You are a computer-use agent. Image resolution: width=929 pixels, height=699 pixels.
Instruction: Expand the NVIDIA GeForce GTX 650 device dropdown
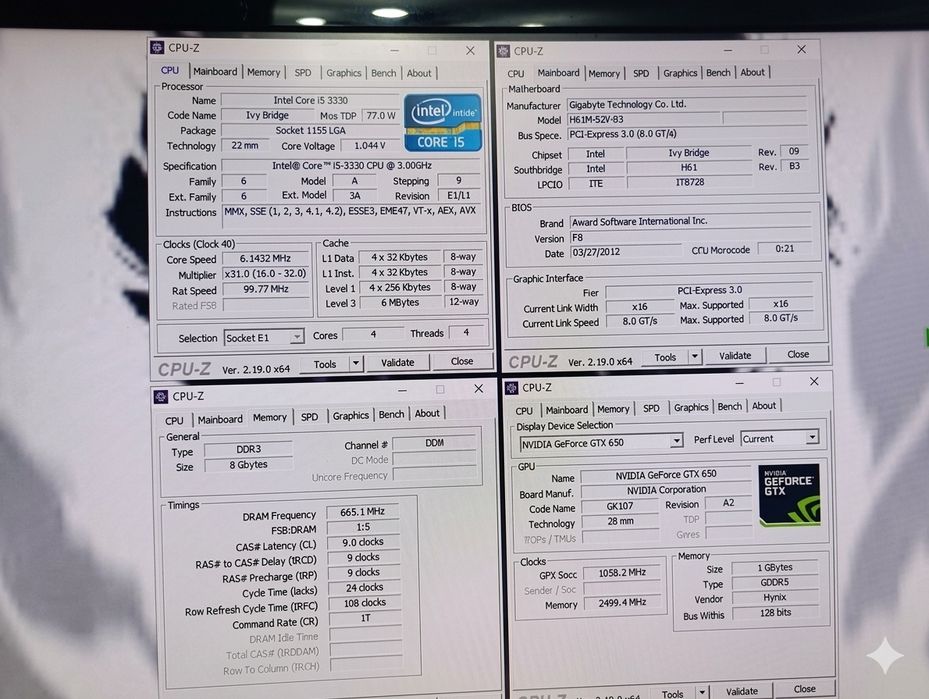pyautogui.click(x=677, y=441)
